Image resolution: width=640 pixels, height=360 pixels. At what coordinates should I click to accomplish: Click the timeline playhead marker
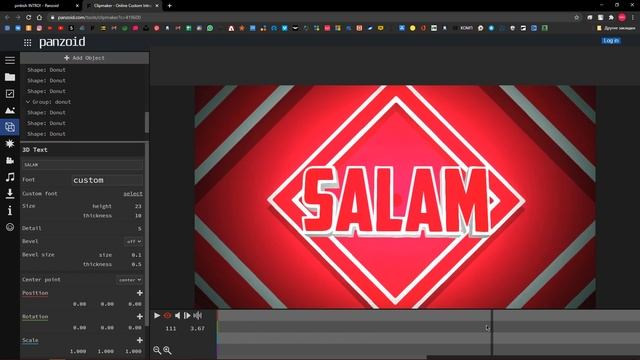[492, 333]
